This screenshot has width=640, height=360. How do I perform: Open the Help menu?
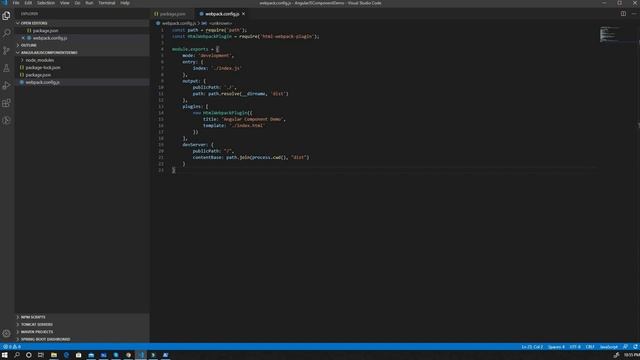(125, 3)
